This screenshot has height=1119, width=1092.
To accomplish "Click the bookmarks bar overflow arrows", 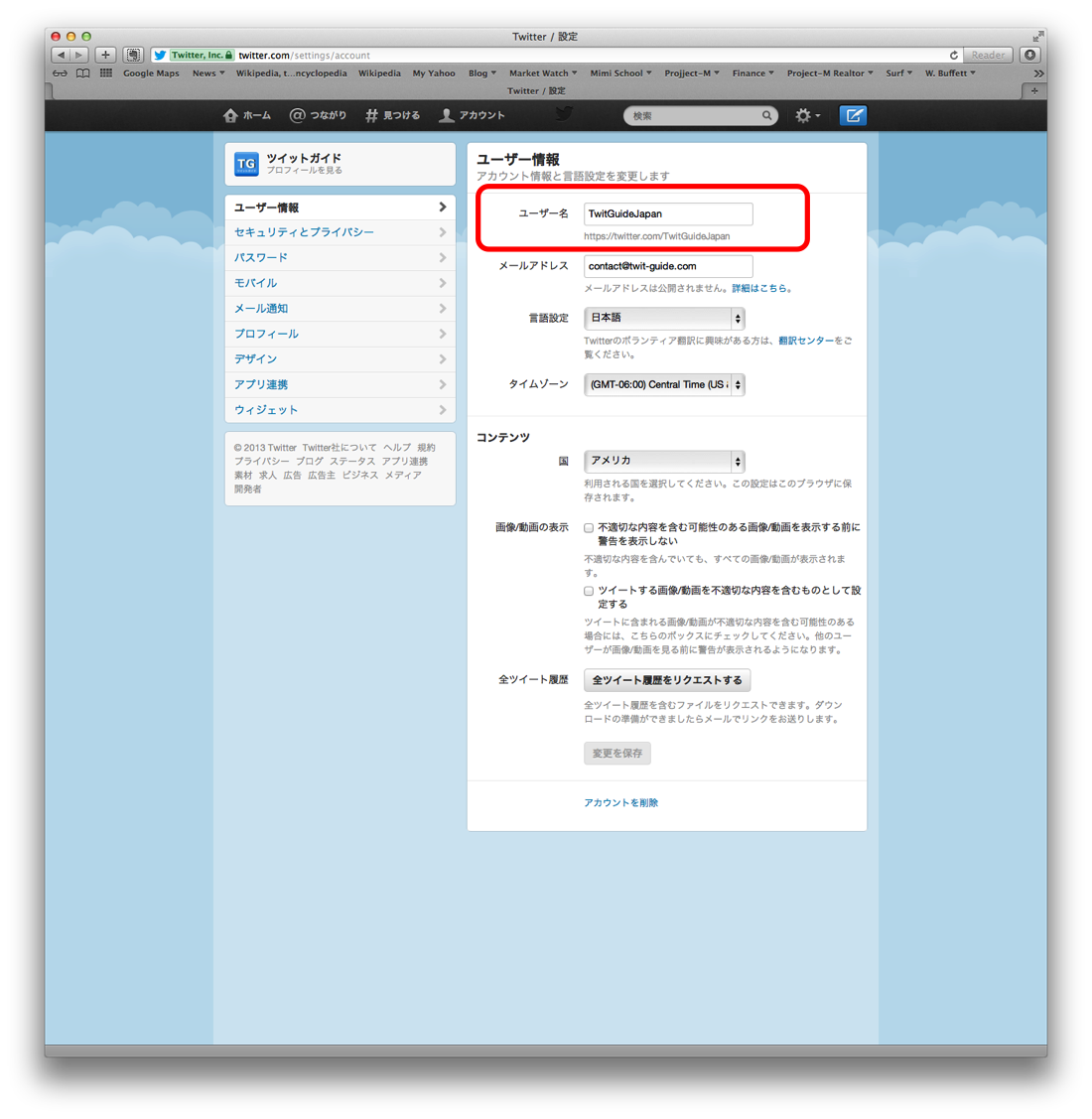I will click(x=1038, y=72).
